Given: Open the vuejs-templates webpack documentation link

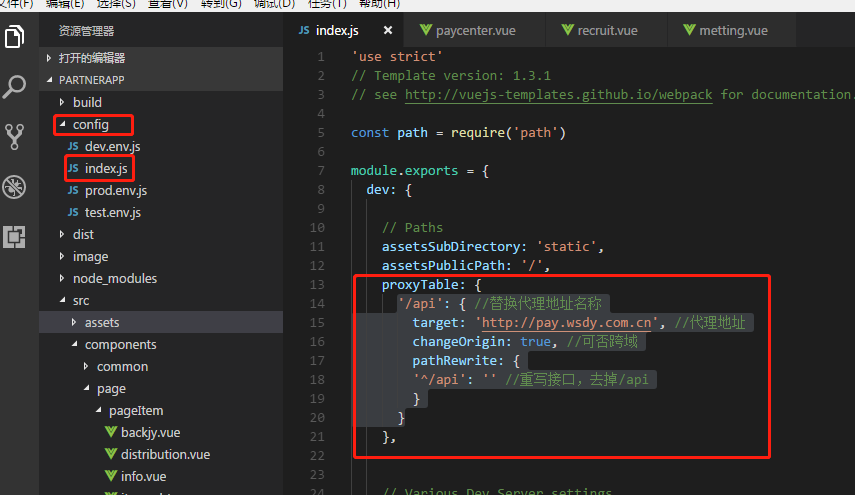Looking at the screenshot, I should (x=558, y=95).
